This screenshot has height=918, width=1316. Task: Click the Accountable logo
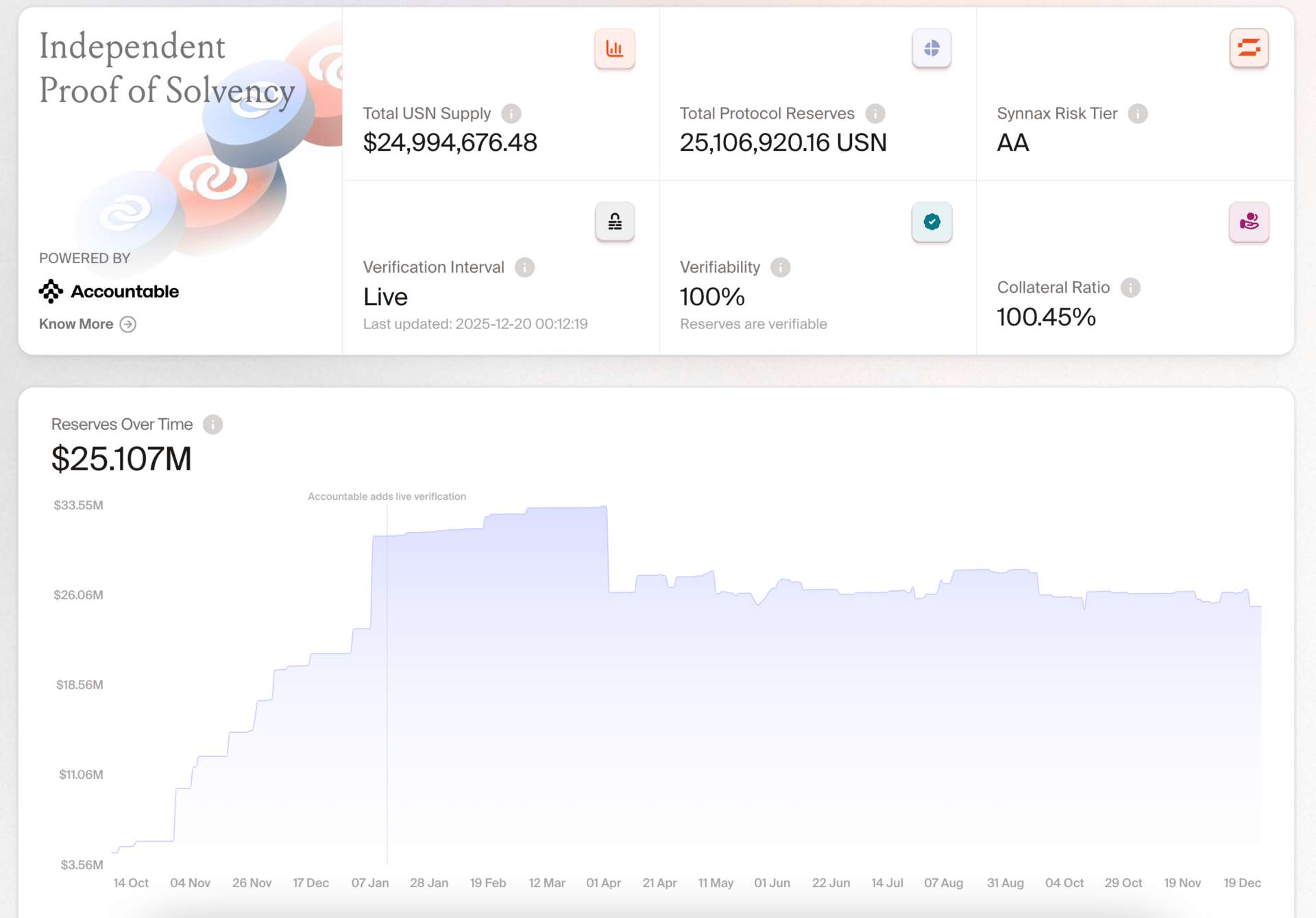(x=109, y=291)
